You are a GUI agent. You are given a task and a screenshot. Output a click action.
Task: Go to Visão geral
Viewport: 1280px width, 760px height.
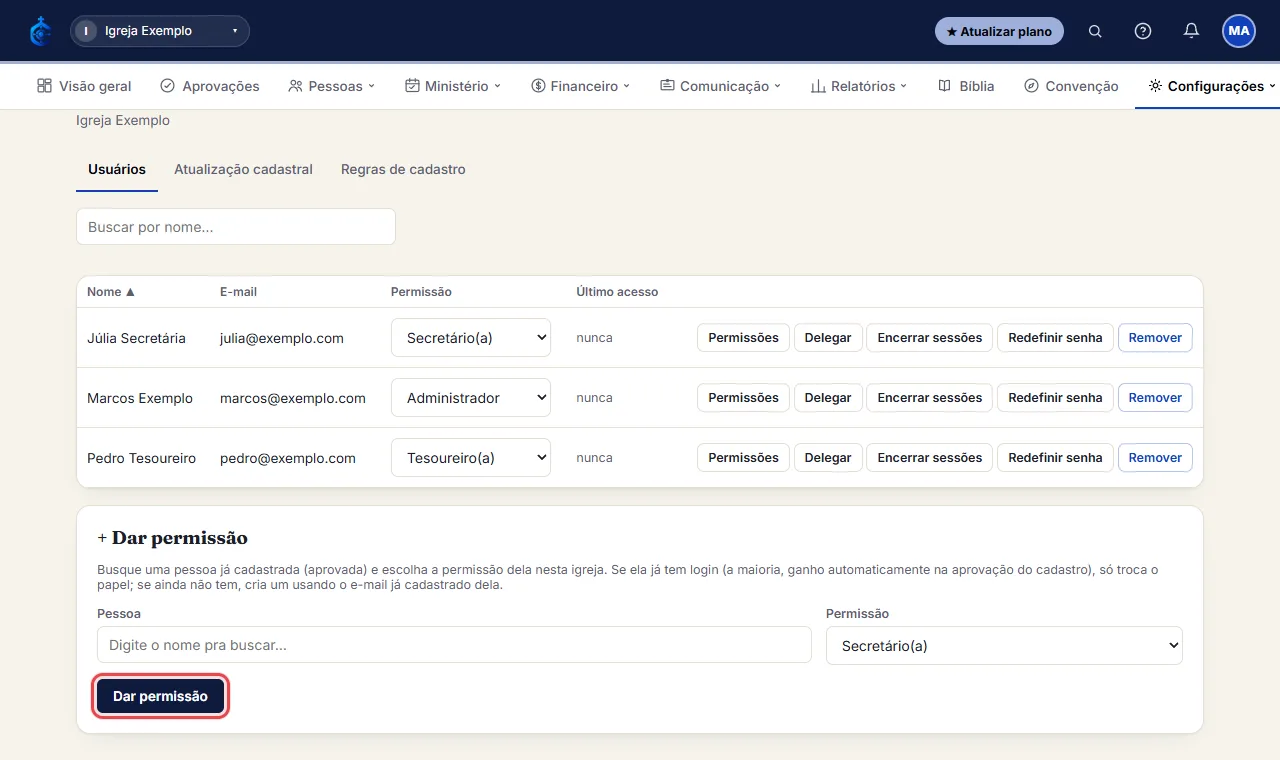tap(84, 86)
